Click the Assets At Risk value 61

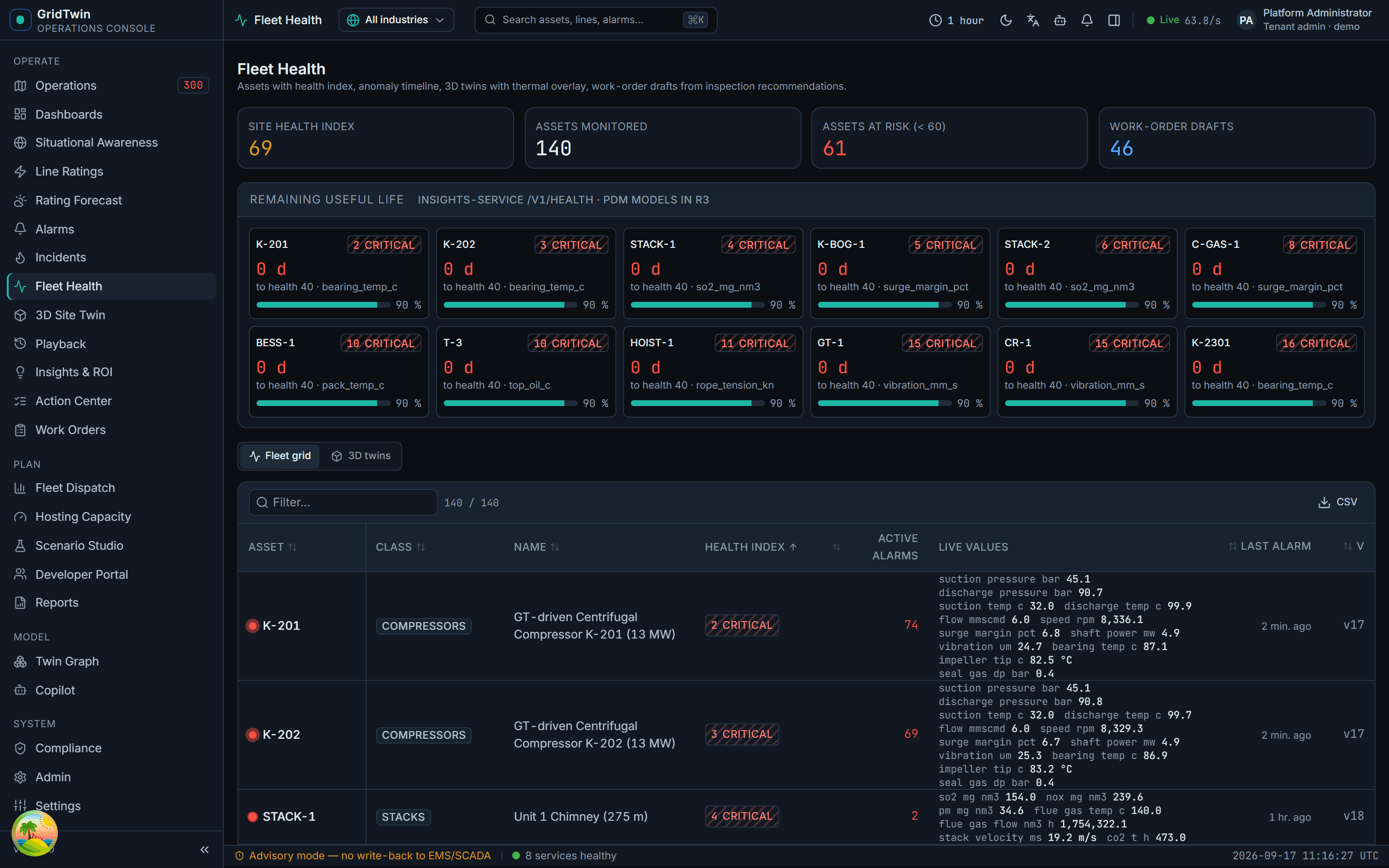(834, 149)
